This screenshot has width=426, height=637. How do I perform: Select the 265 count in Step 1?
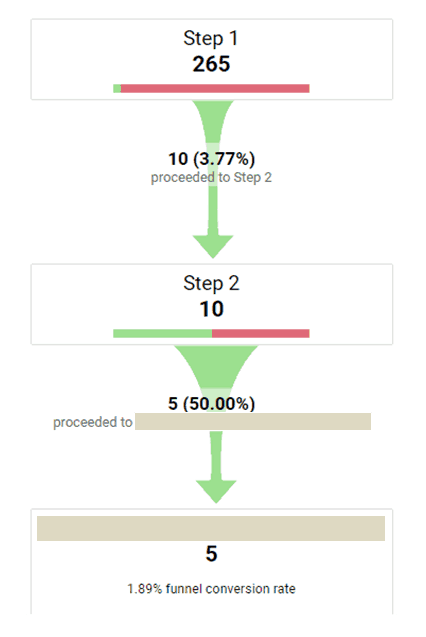tap(211, 64)
